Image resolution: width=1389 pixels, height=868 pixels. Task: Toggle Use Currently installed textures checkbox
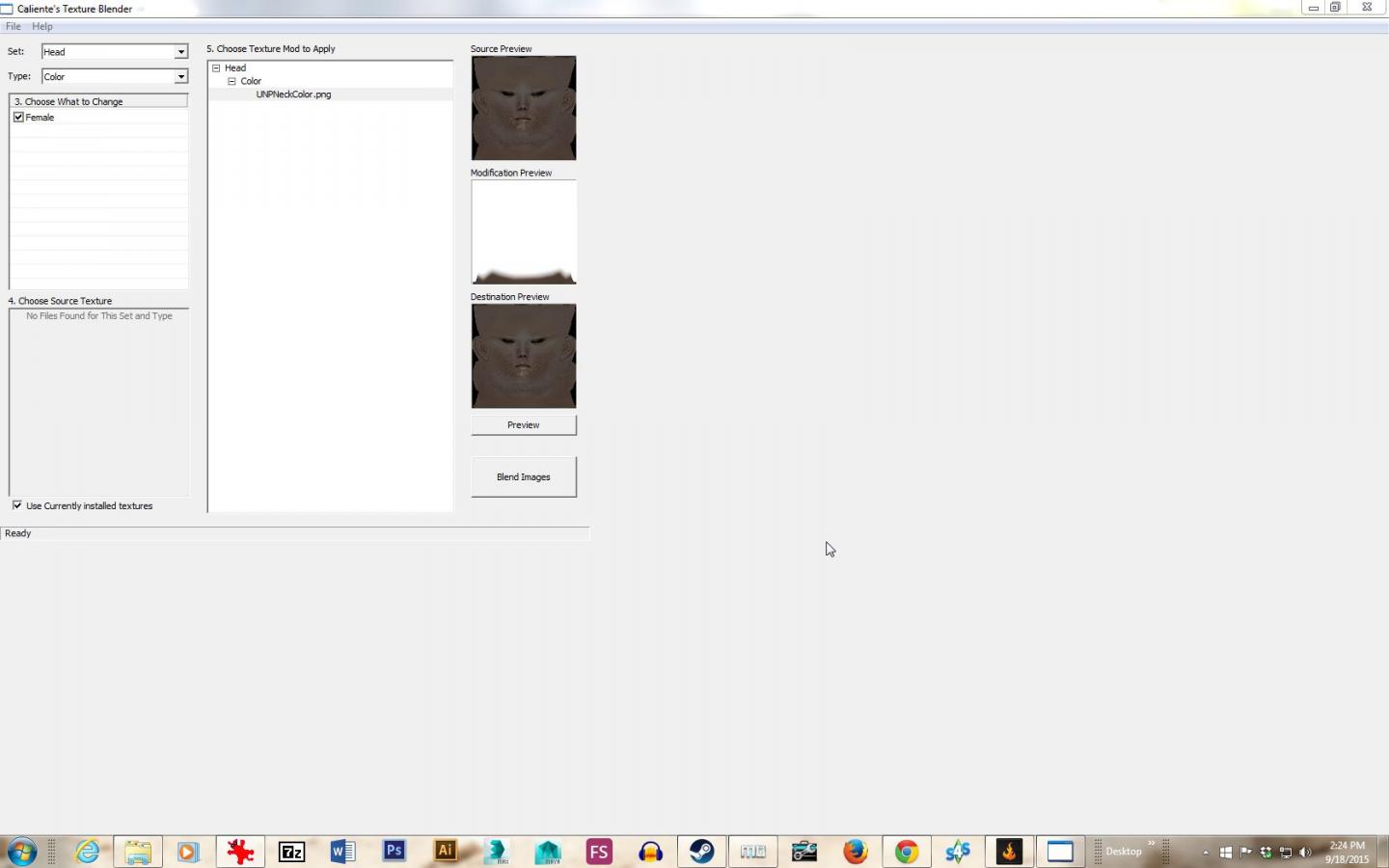(17, 505)
